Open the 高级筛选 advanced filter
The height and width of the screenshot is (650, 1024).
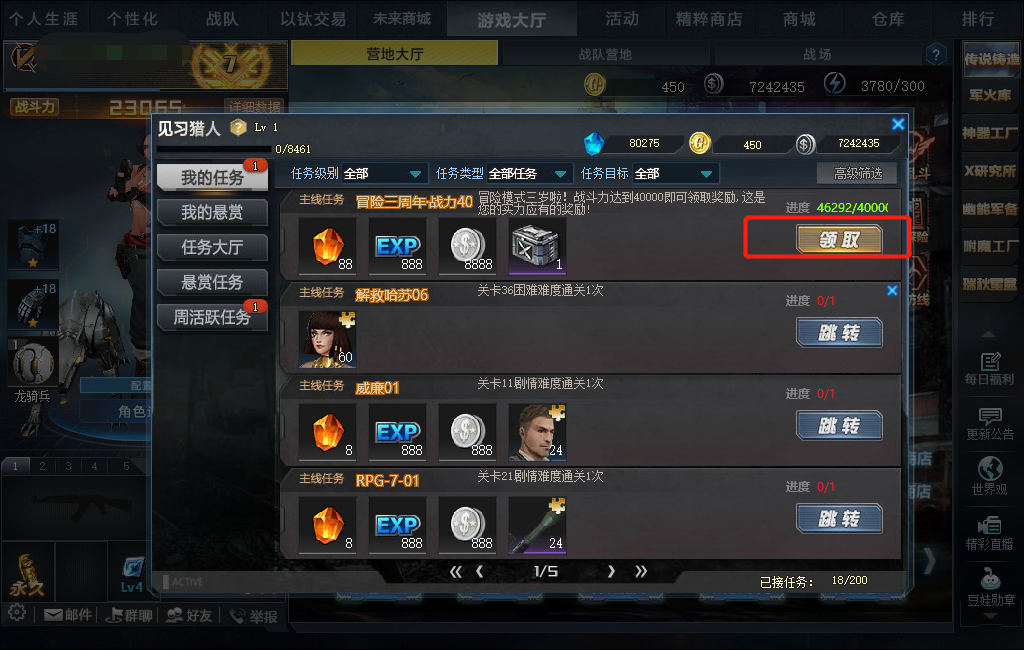click(x=857, y=173)
